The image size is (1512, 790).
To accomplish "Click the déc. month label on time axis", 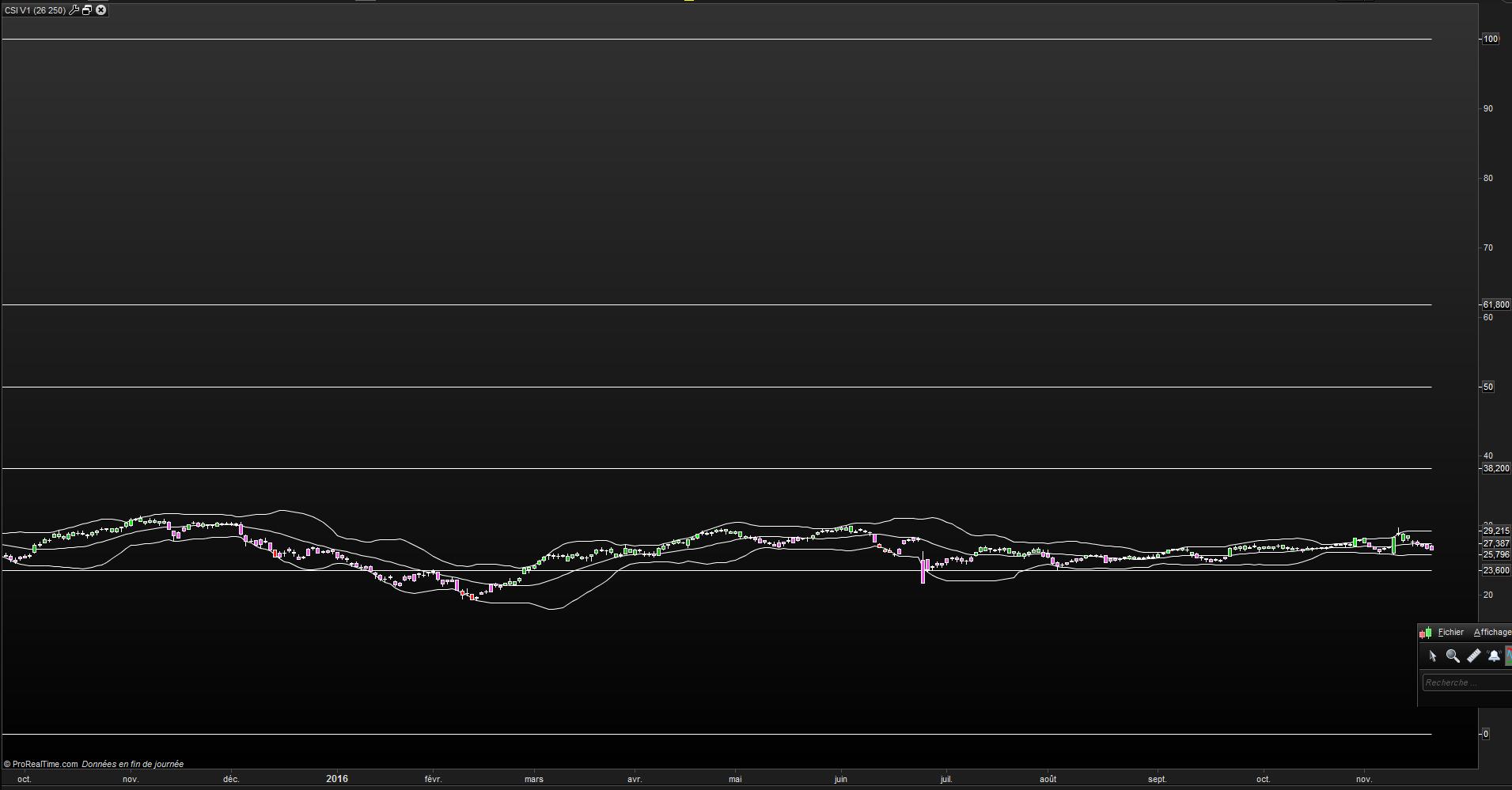I will pos(231,779).
